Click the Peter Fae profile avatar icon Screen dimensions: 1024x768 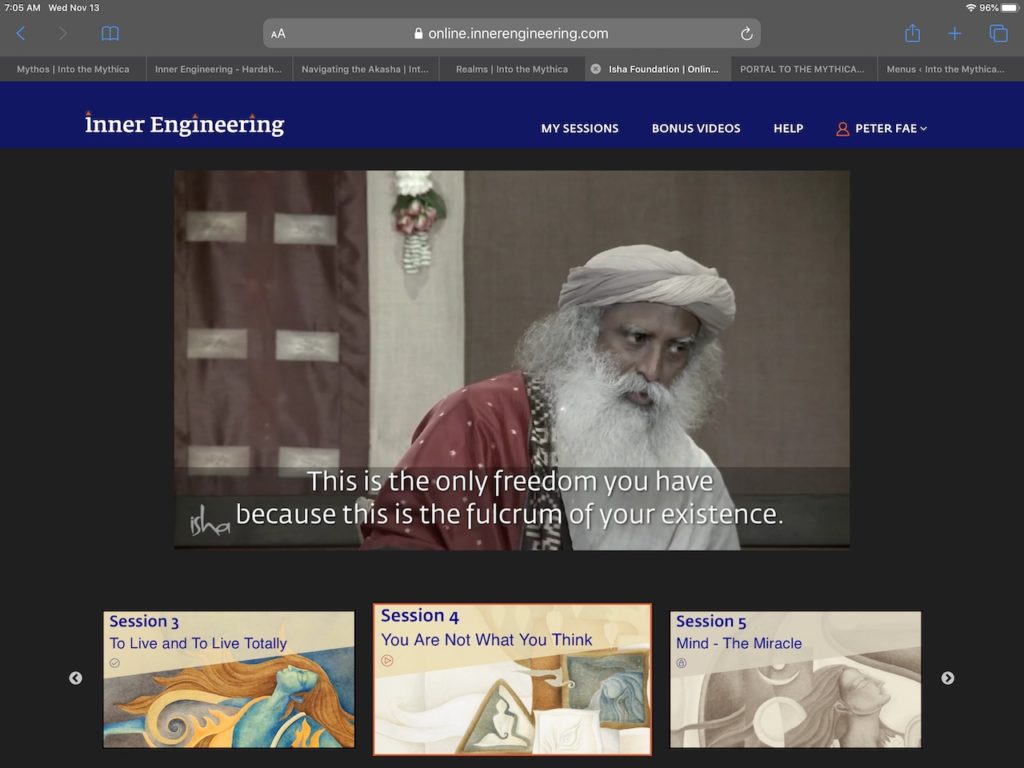[842, 129]
